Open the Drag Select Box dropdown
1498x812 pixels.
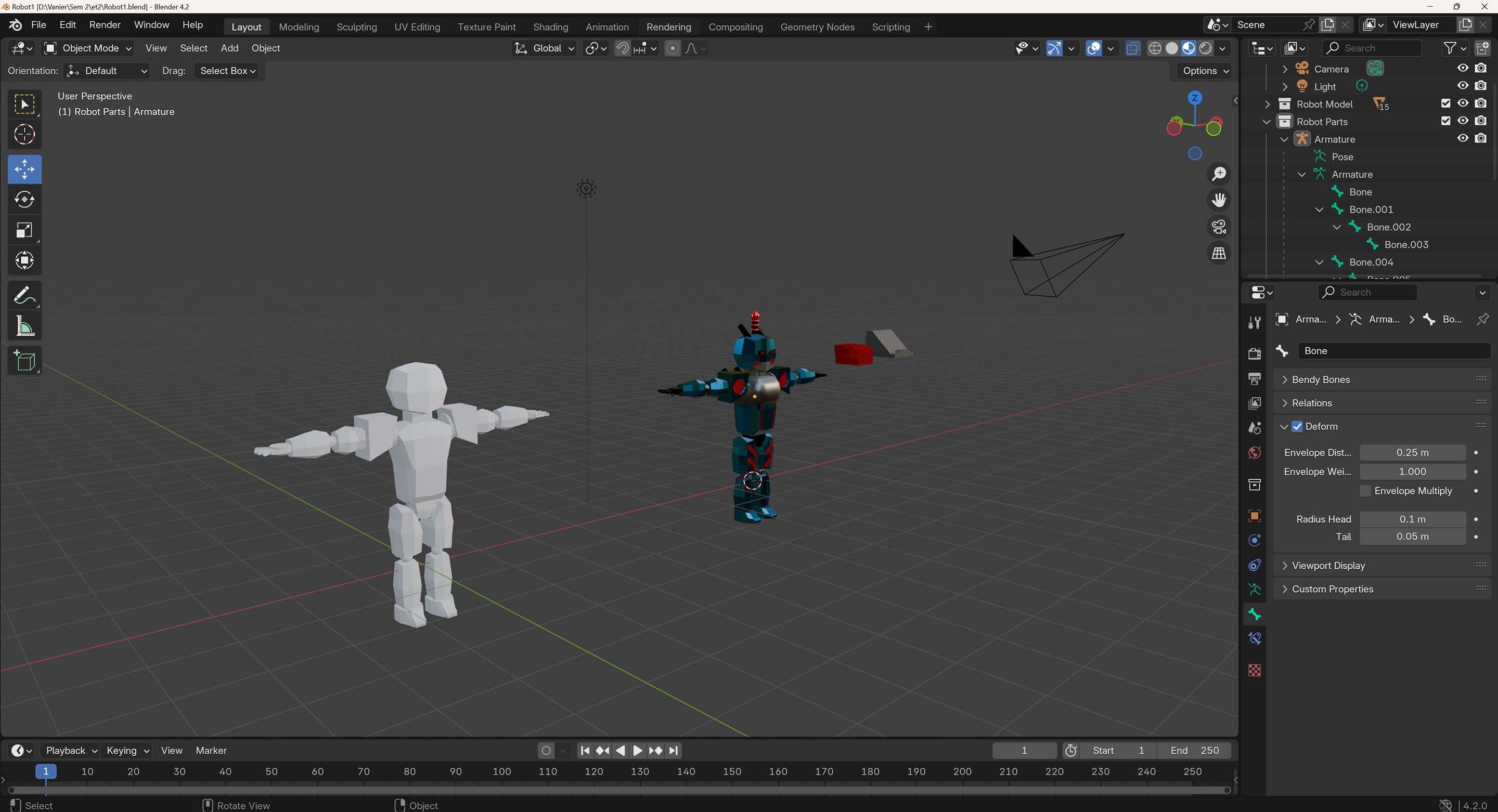coord(227,71)
